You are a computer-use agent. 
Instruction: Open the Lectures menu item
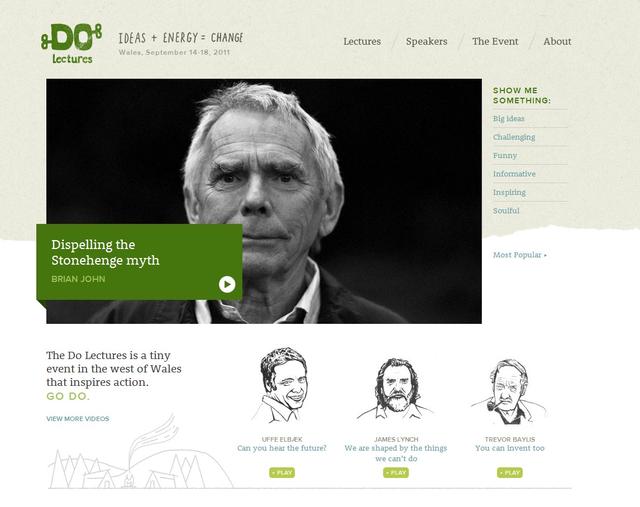click(362, 41)
